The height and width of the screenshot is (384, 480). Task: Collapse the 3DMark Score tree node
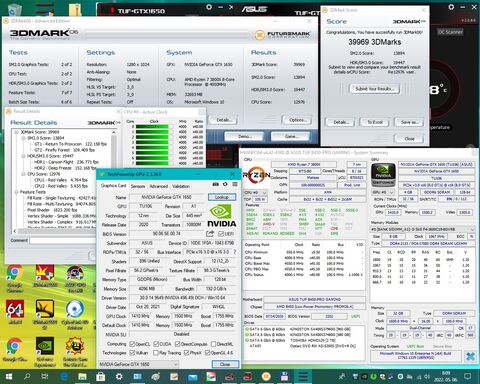[16, 132]
